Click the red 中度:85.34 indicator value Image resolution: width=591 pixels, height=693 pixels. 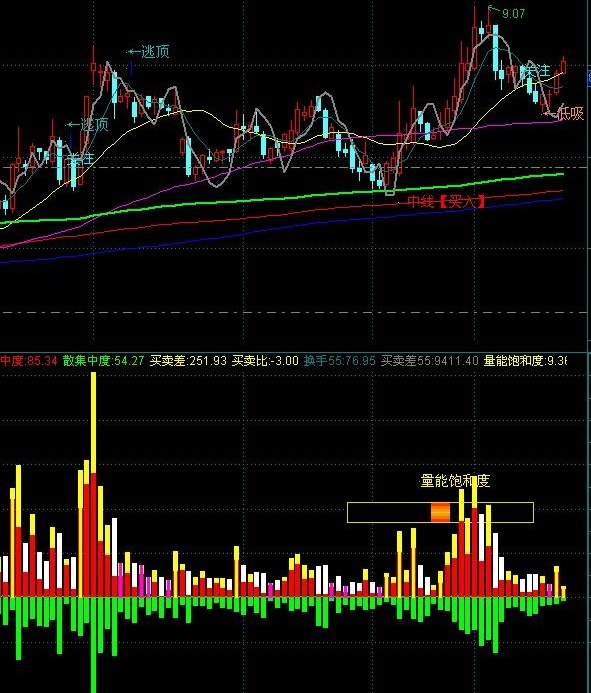point(29,361)
